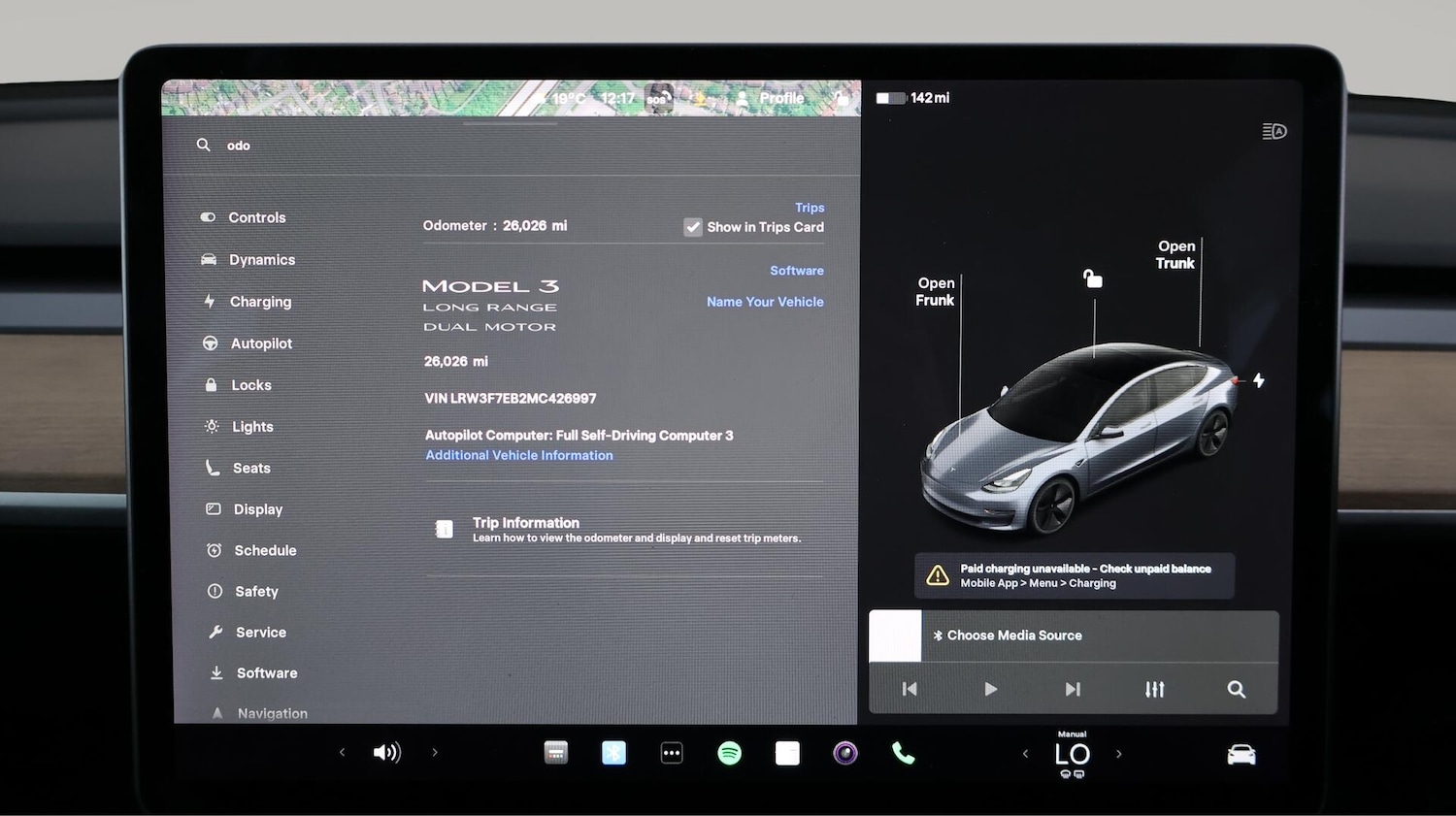The image size is (1456, 816).
Task: Open media search magnifier icon
Action: (1236, 689)
